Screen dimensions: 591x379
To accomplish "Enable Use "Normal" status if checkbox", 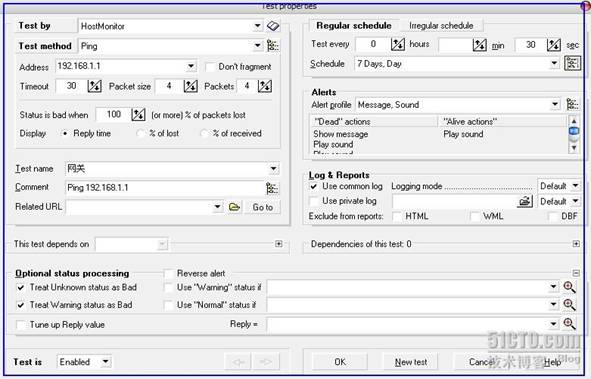I will point(169,305).
